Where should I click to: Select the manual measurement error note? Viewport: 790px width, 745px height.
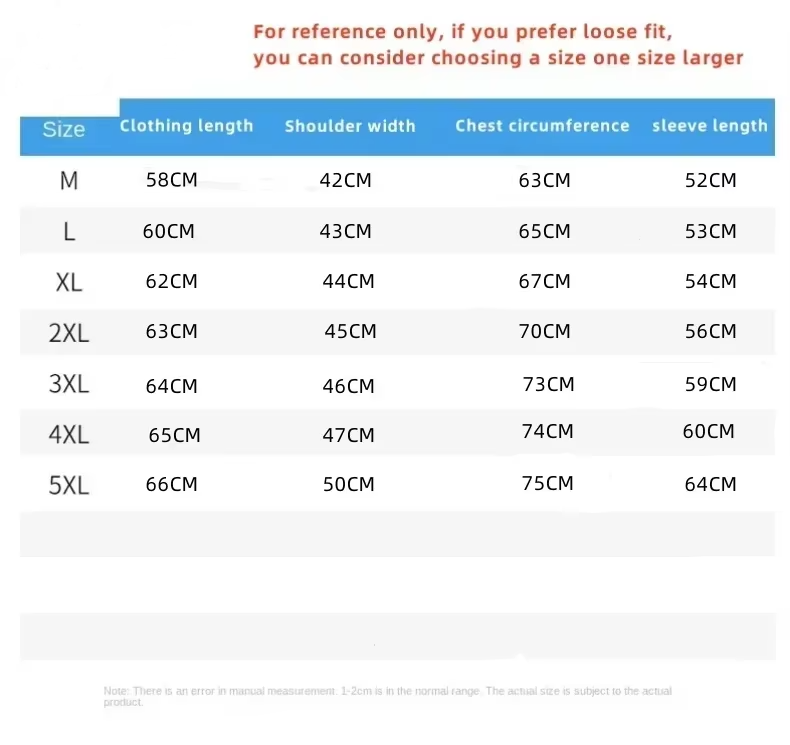pyautogui.click(x=387, y=696)
